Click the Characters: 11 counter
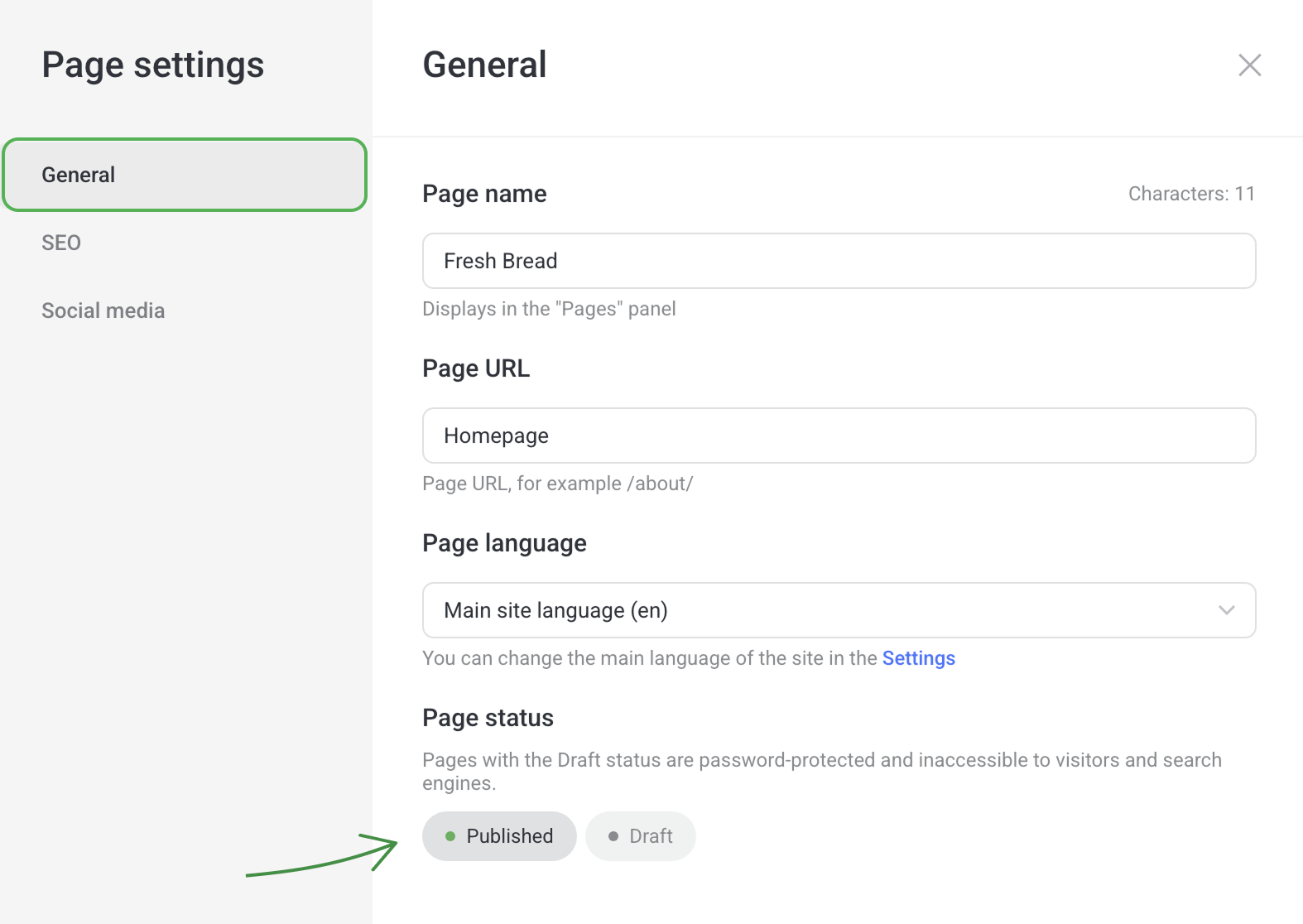The width and height of the screenshot is (1303, 924). point(1191,194)
